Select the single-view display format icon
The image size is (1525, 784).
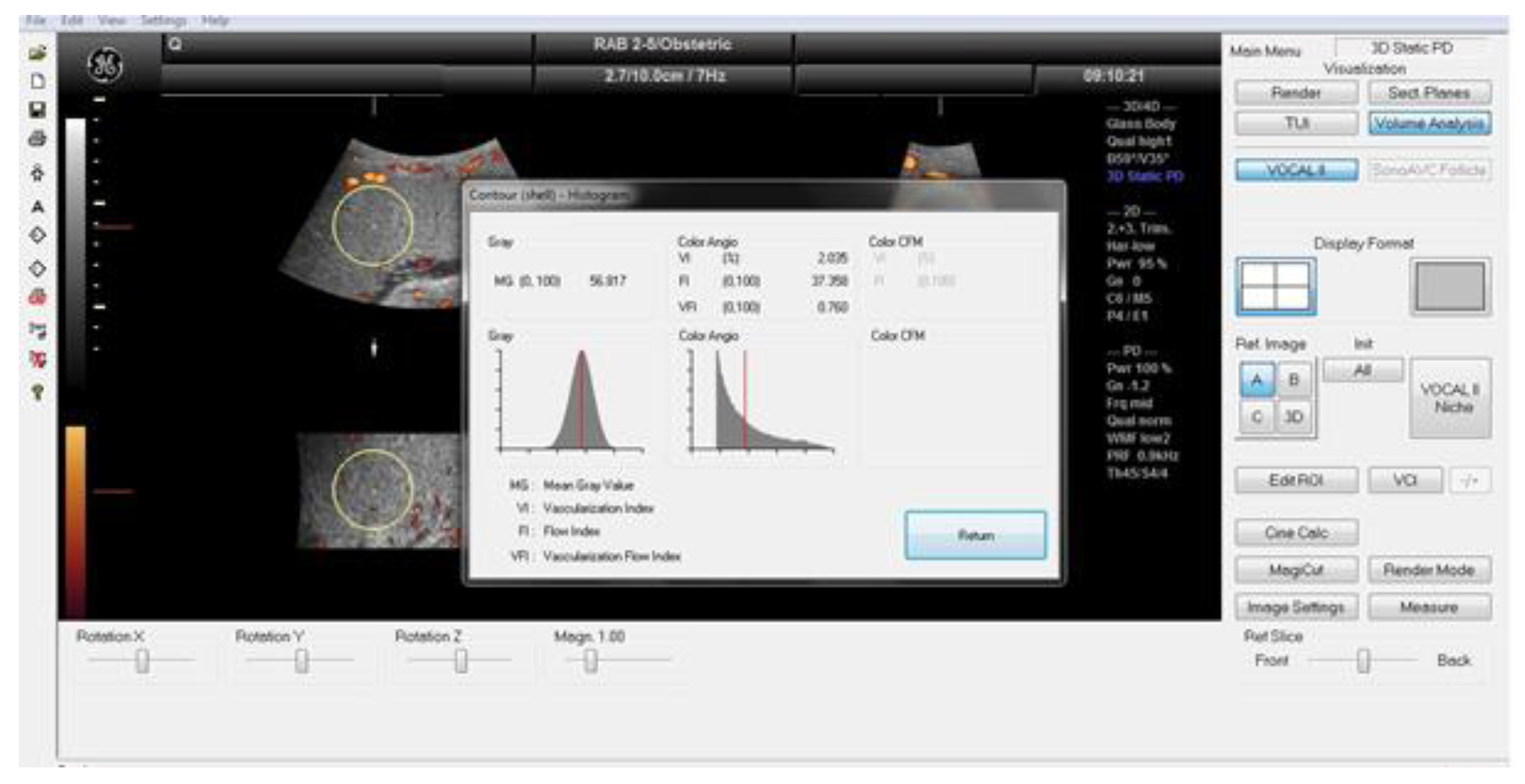(x=1450, y=287)
